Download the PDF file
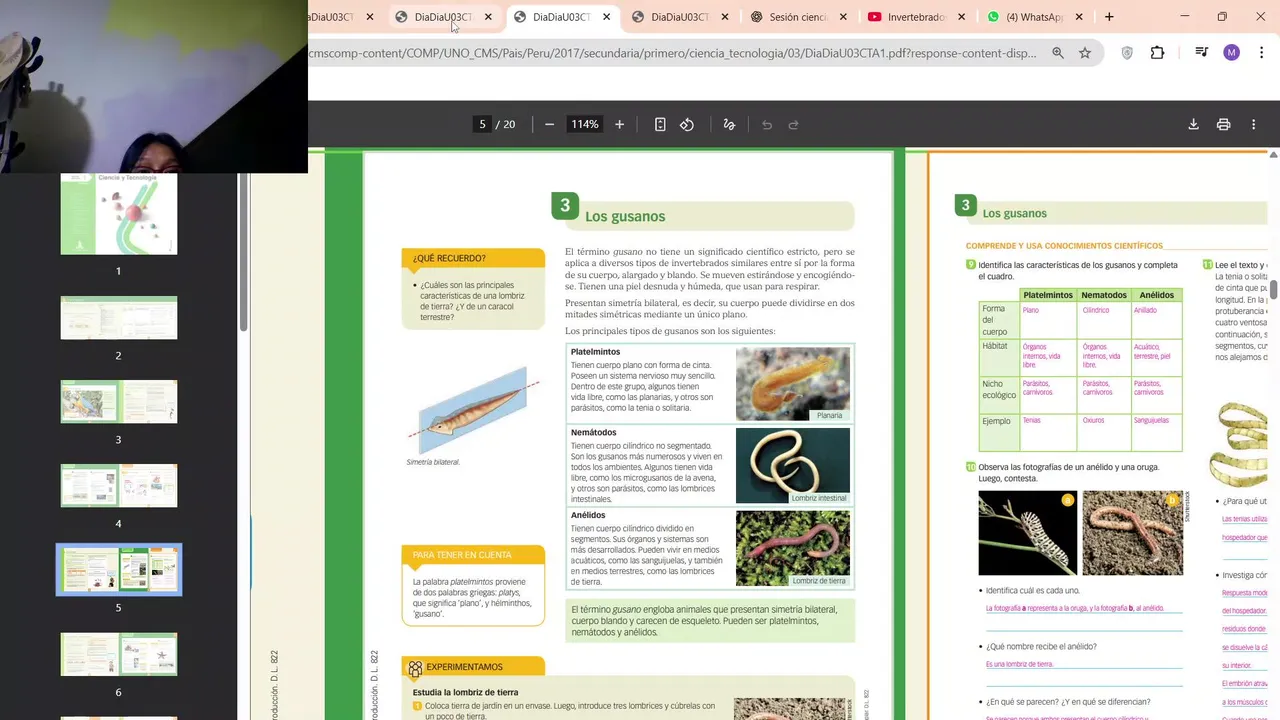The width and height of the screenshot is (1280, 720). (1193, 124)
